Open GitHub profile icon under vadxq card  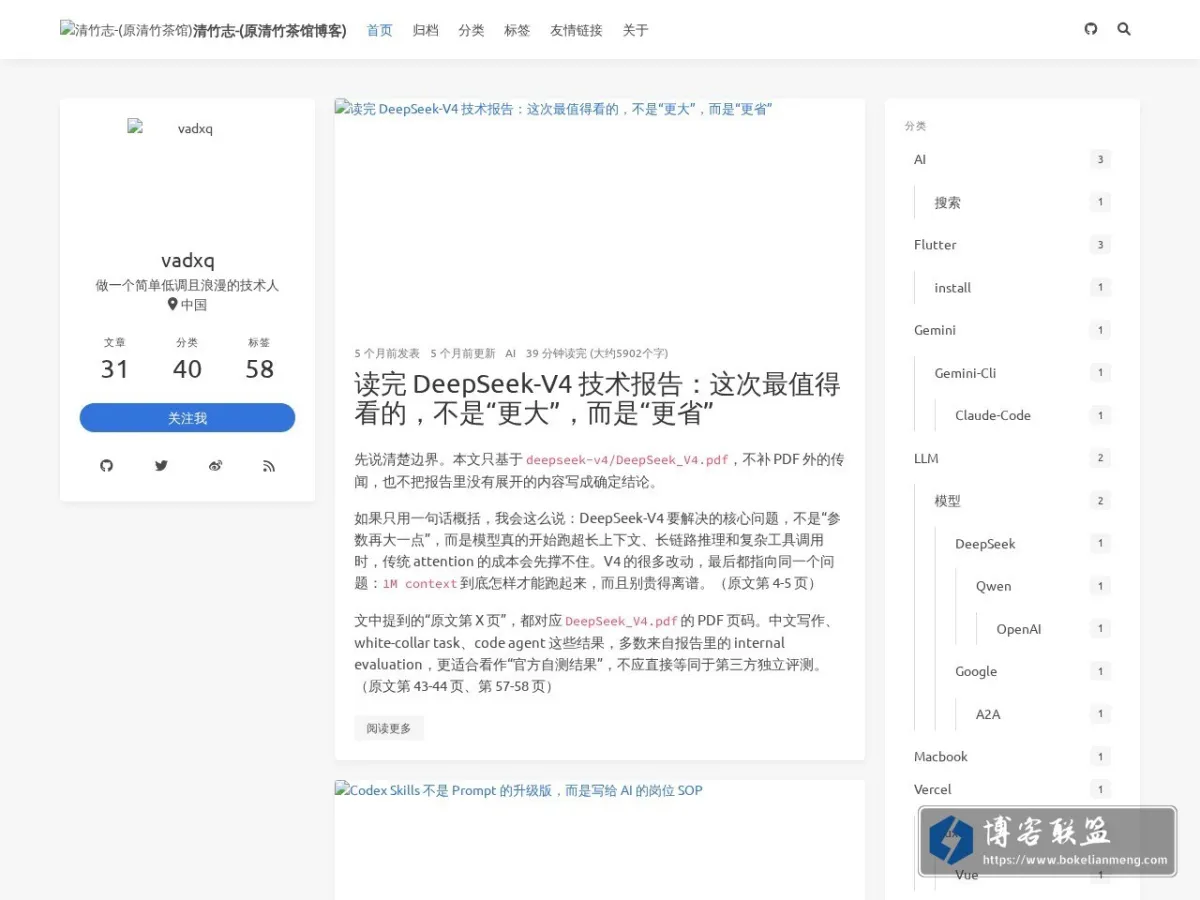point(107,466)
